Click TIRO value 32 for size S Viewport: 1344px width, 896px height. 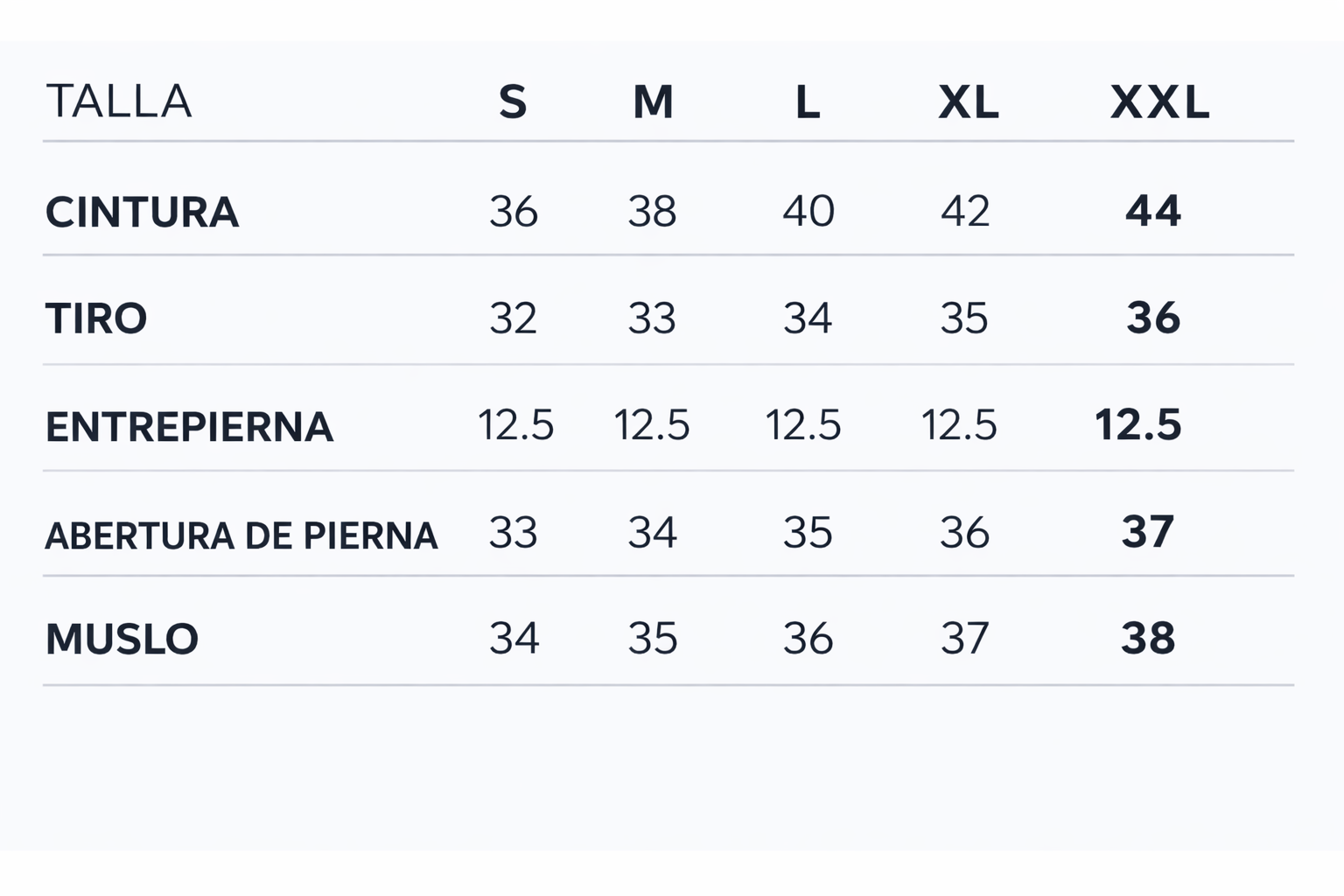tap(513, 318)
